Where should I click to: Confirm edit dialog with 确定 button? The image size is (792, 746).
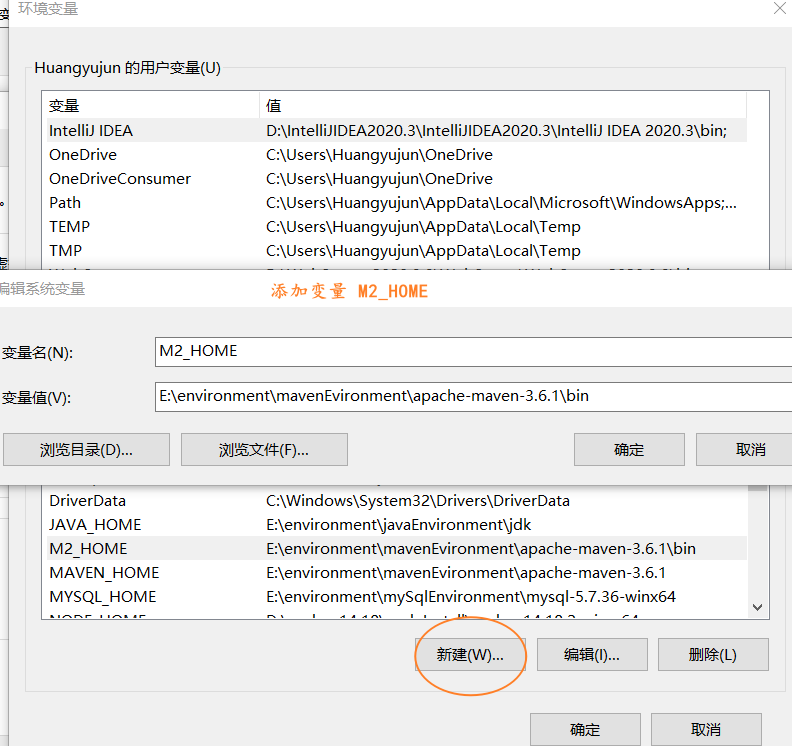629,450
